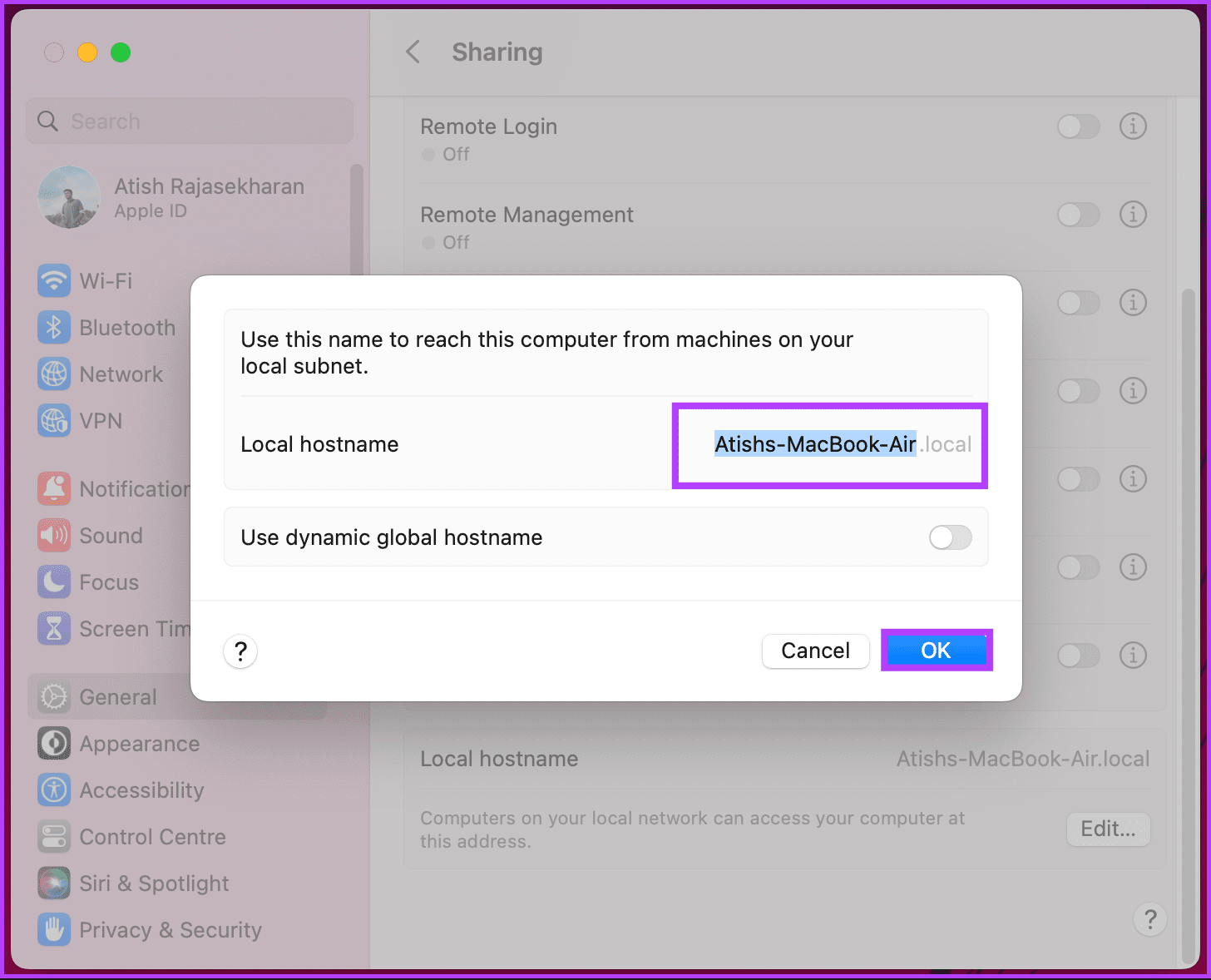Click the Search field in sidebar
Image resolution: width=1211 pixels, height=980 pixels.
[190, 121]
